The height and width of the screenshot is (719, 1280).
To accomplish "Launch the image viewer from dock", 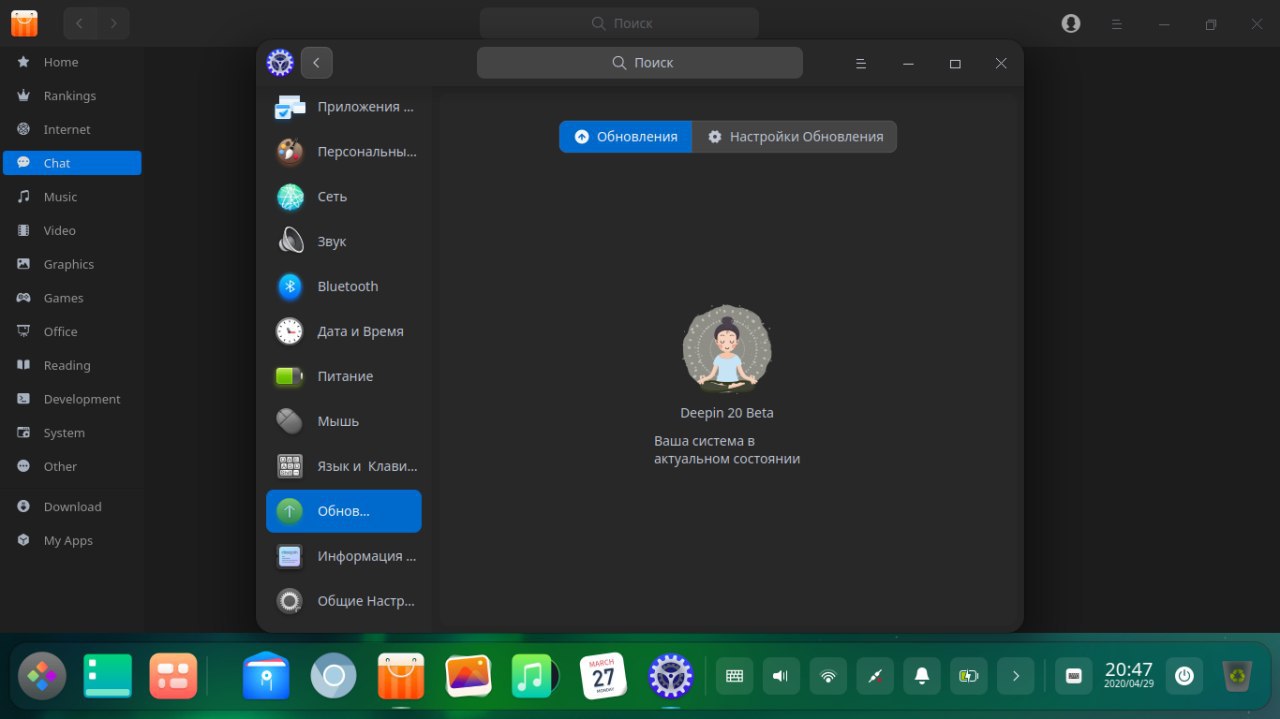I will click(x=468, y=676).
